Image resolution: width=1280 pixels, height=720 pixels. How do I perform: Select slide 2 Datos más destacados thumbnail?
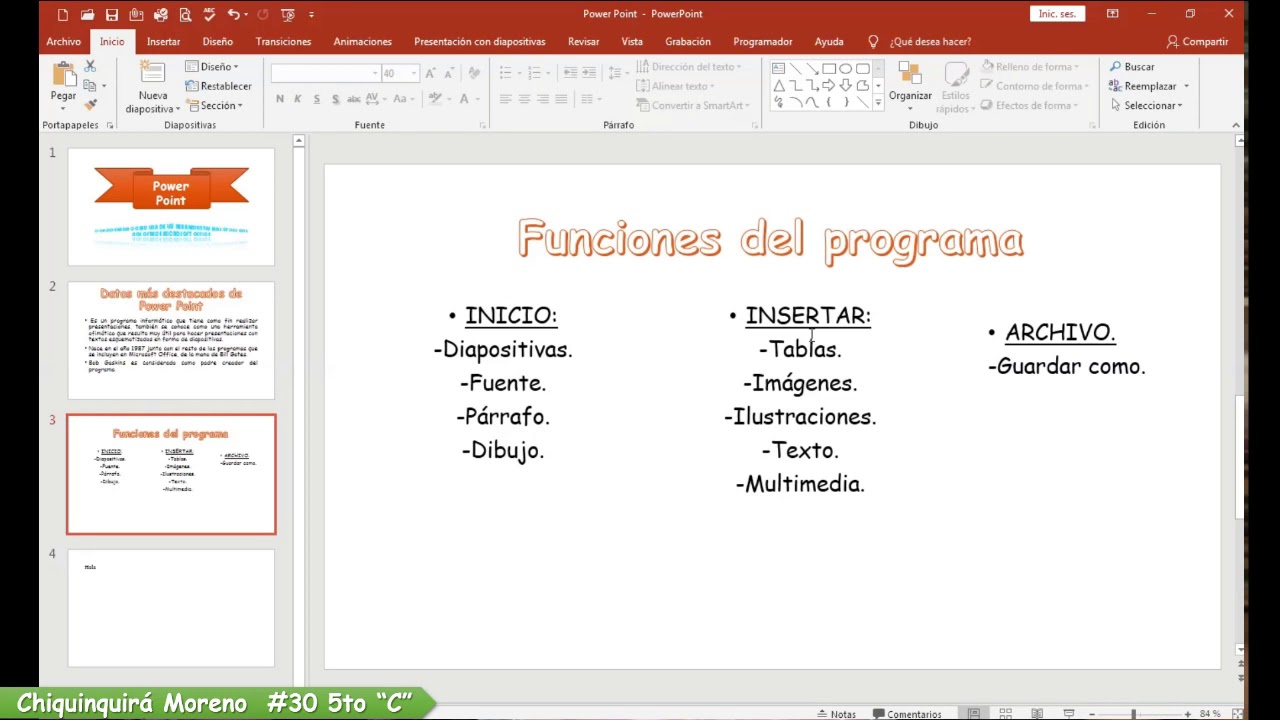point(171,340)
